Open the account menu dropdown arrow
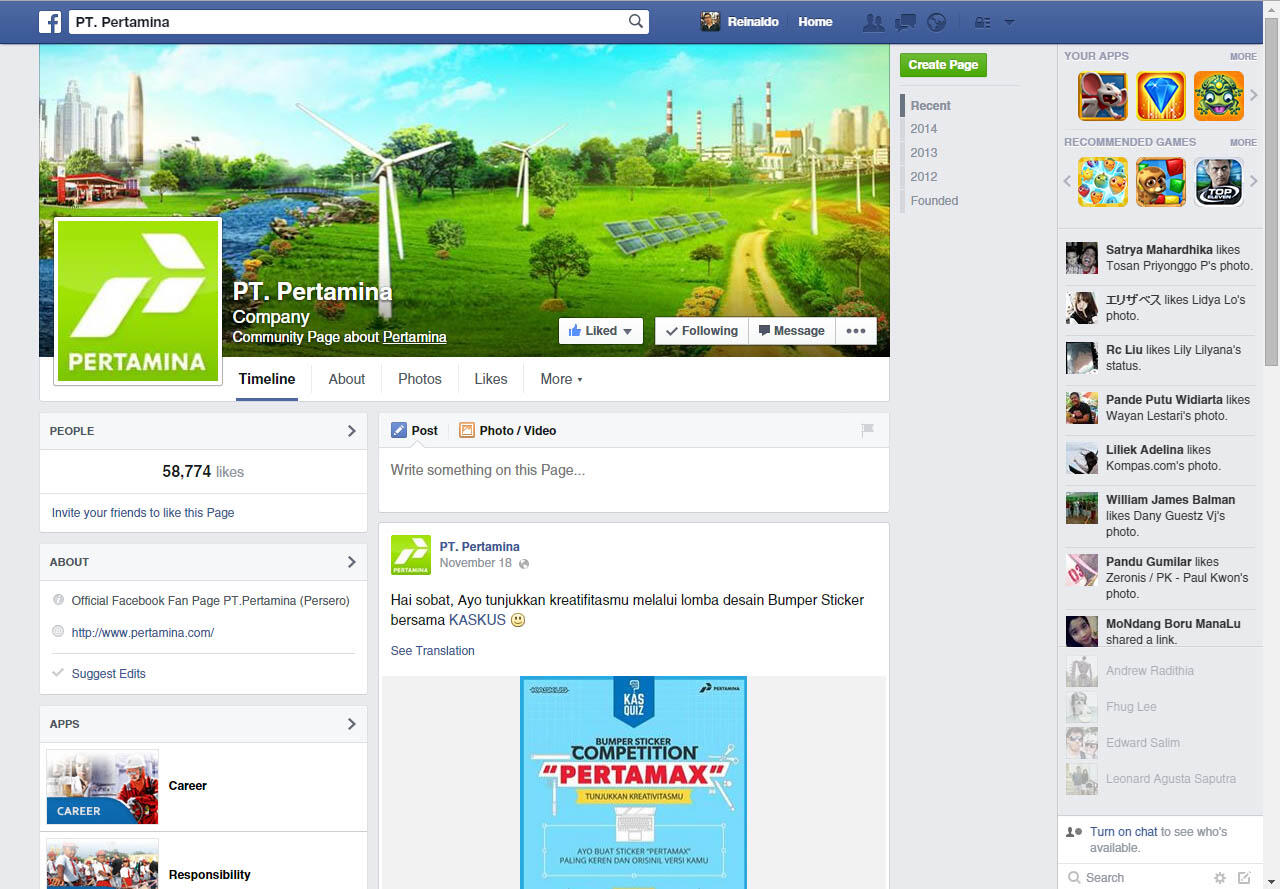Image resolution: width=1280 pixels, height=889 pixels. click(1009, 22)
